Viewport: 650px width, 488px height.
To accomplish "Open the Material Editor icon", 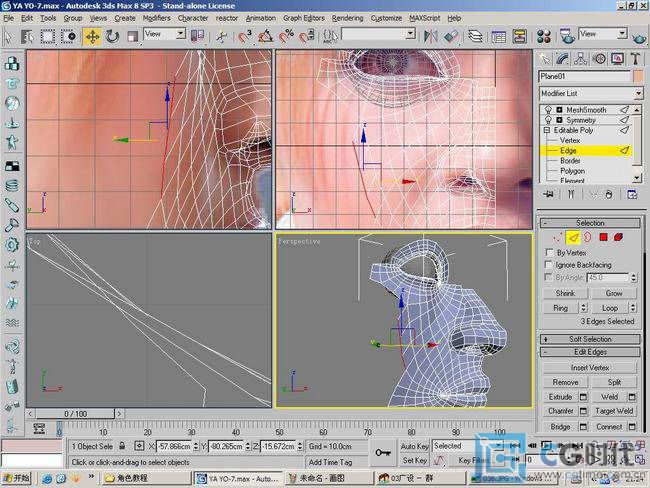I will click(543, 36).
